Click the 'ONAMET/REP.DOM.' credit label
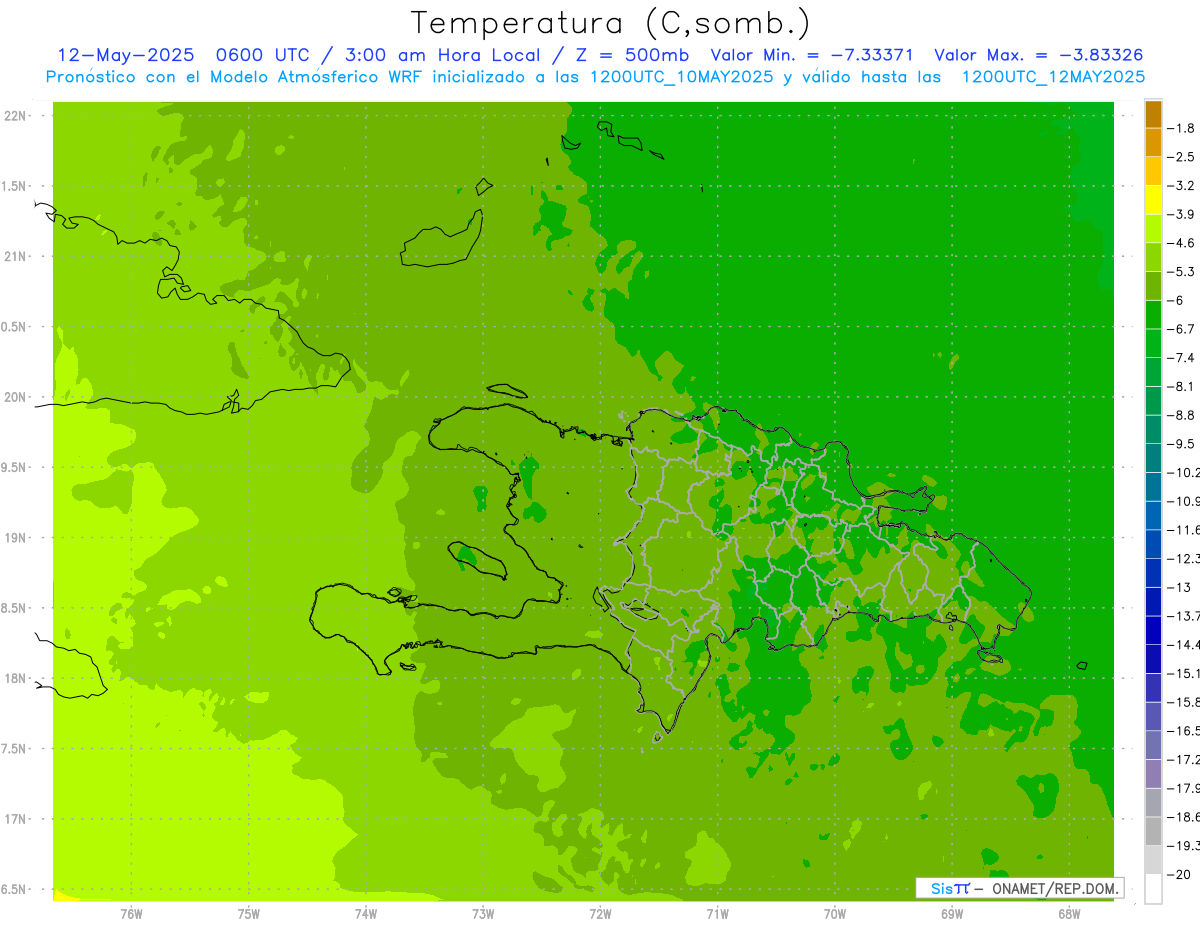This screenshot has height=927, width=1200. point(1056,888)
